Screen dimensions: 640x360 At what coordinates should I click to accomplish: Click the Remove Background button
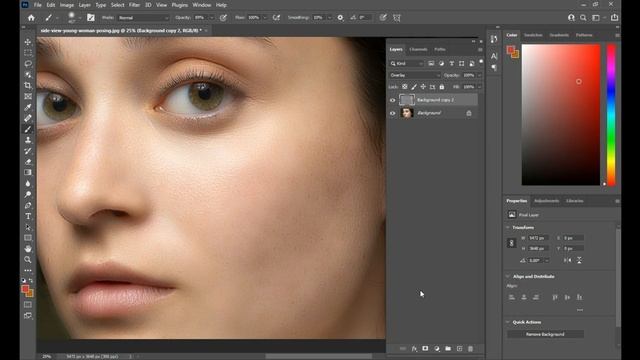[545, 334]
